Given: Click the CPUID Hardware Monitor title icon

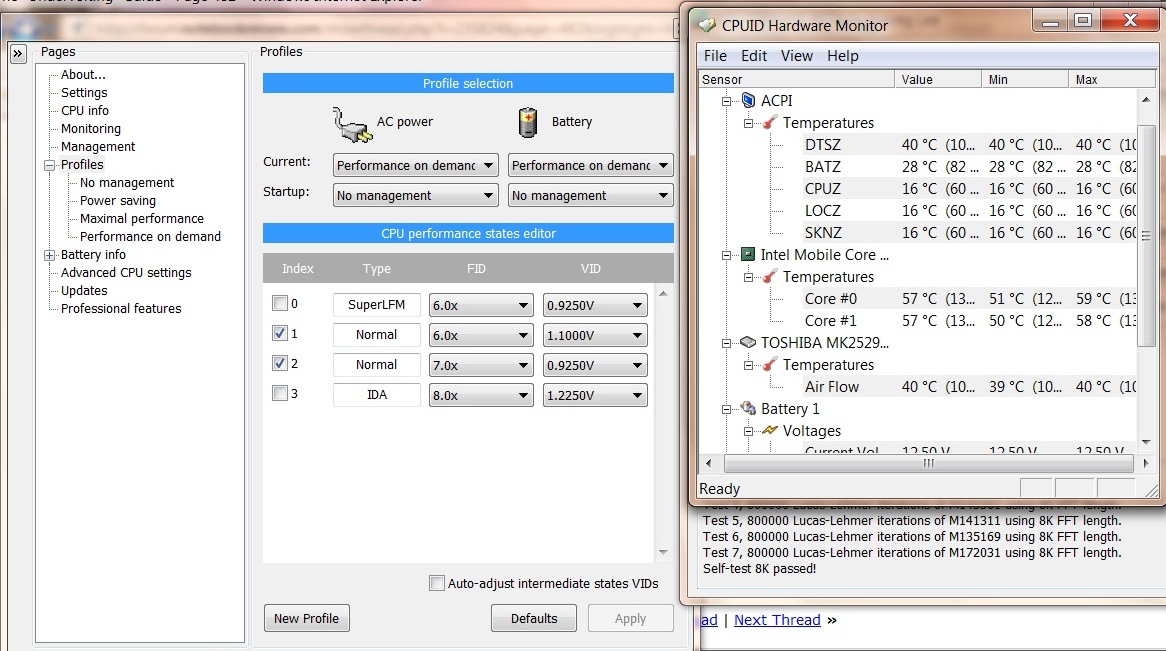Looking at the screenshot, I should 706,25.
